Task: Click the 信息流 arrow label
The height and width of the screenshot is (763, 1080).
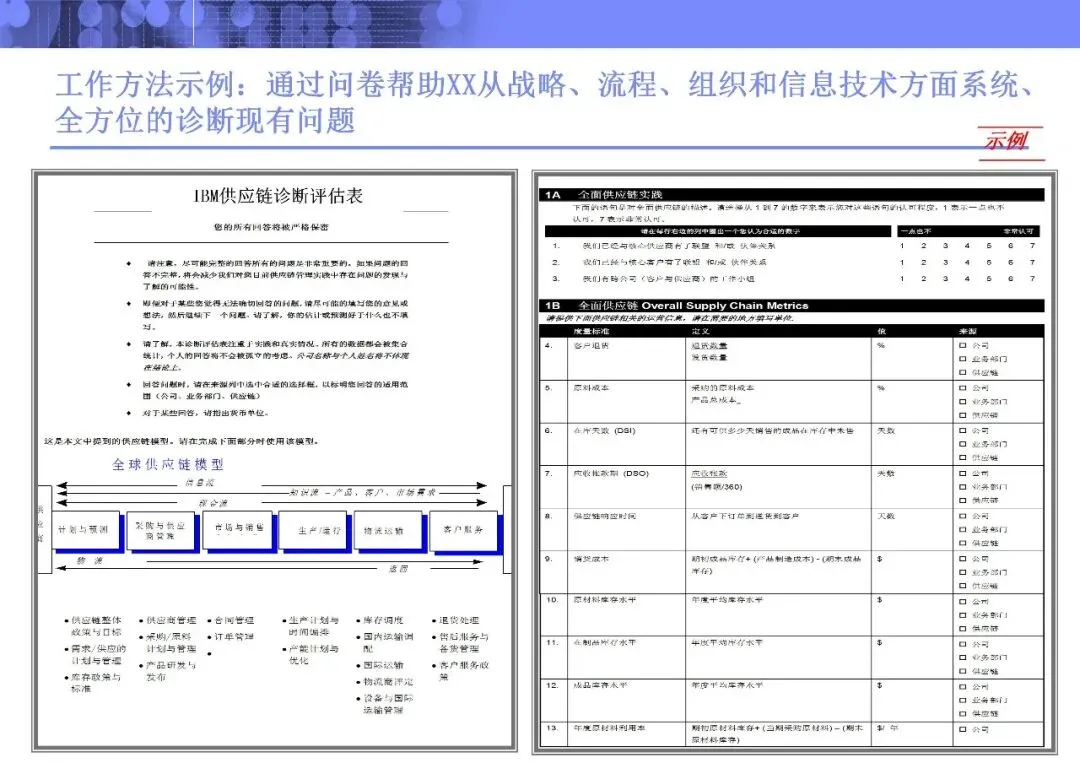Action: coord(200,483)
